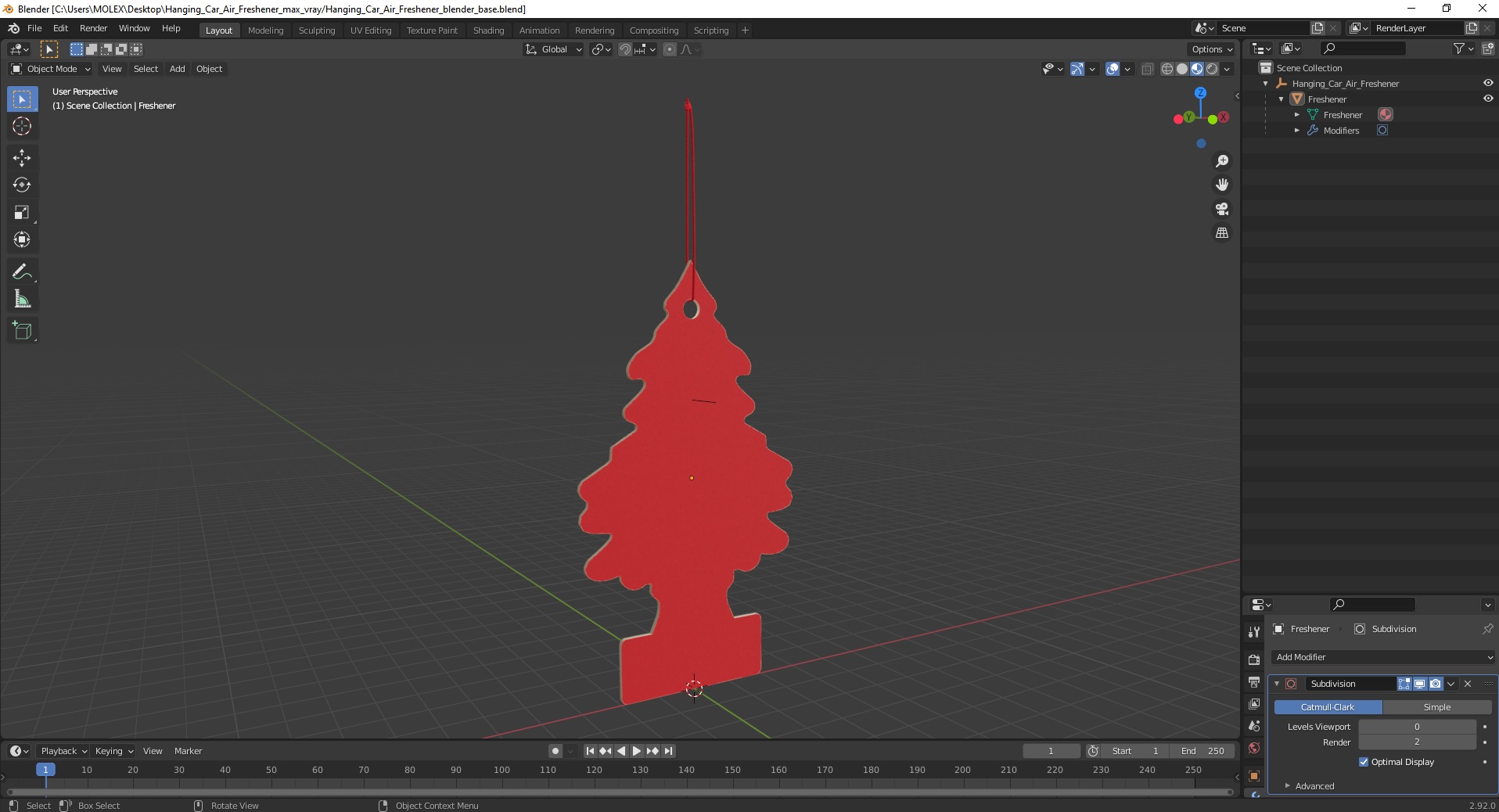Image resolution: width=1499 pixels, height=812 pixels.
Task: Expand the Modifiers tree item
Action: tap(1297, 131)
